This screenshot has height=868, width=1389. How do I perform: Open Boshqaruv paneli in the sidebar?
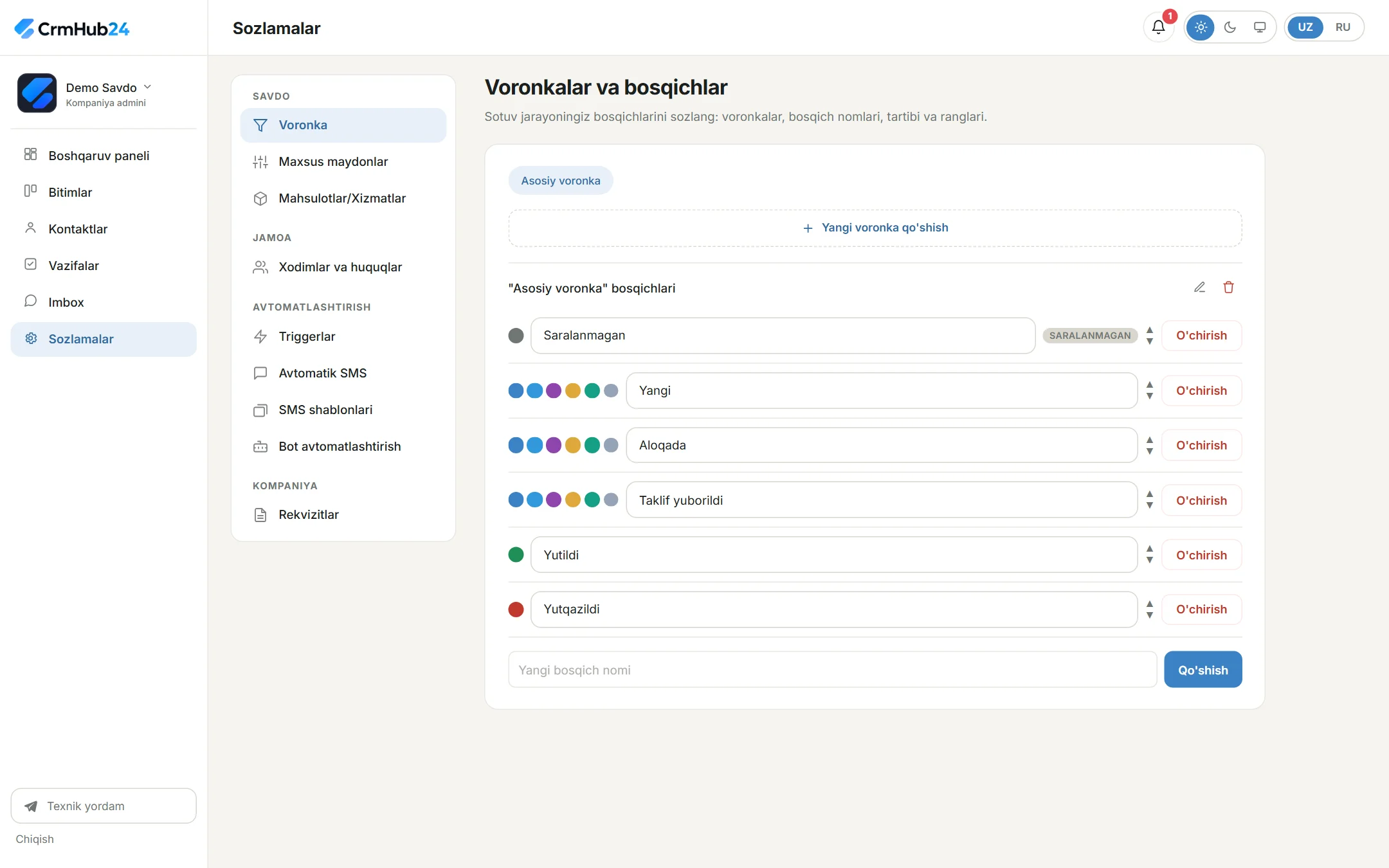(x=104, y=156)
